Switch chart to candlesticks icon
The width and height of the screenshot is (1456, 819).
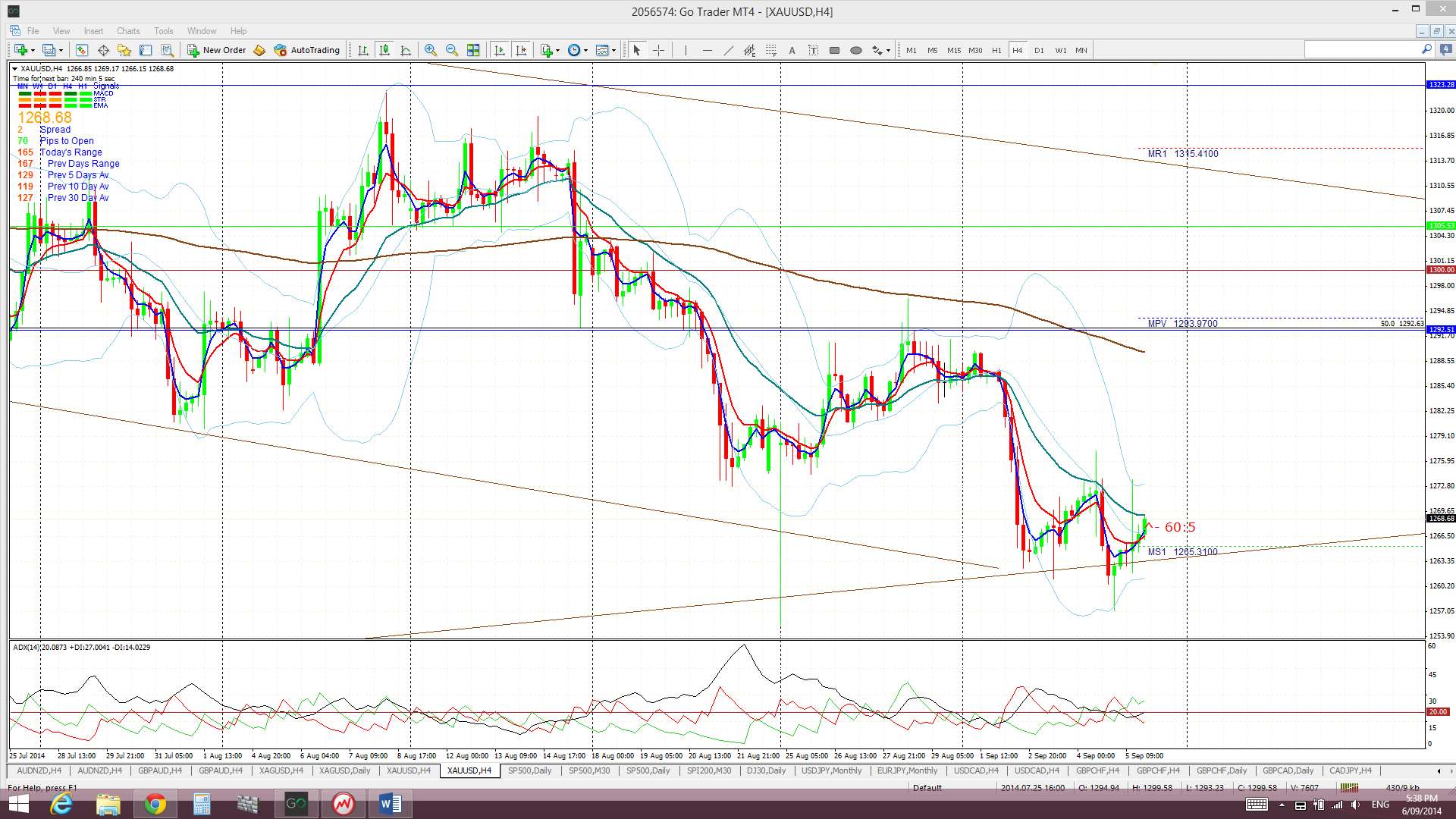[x=384, y=50]
